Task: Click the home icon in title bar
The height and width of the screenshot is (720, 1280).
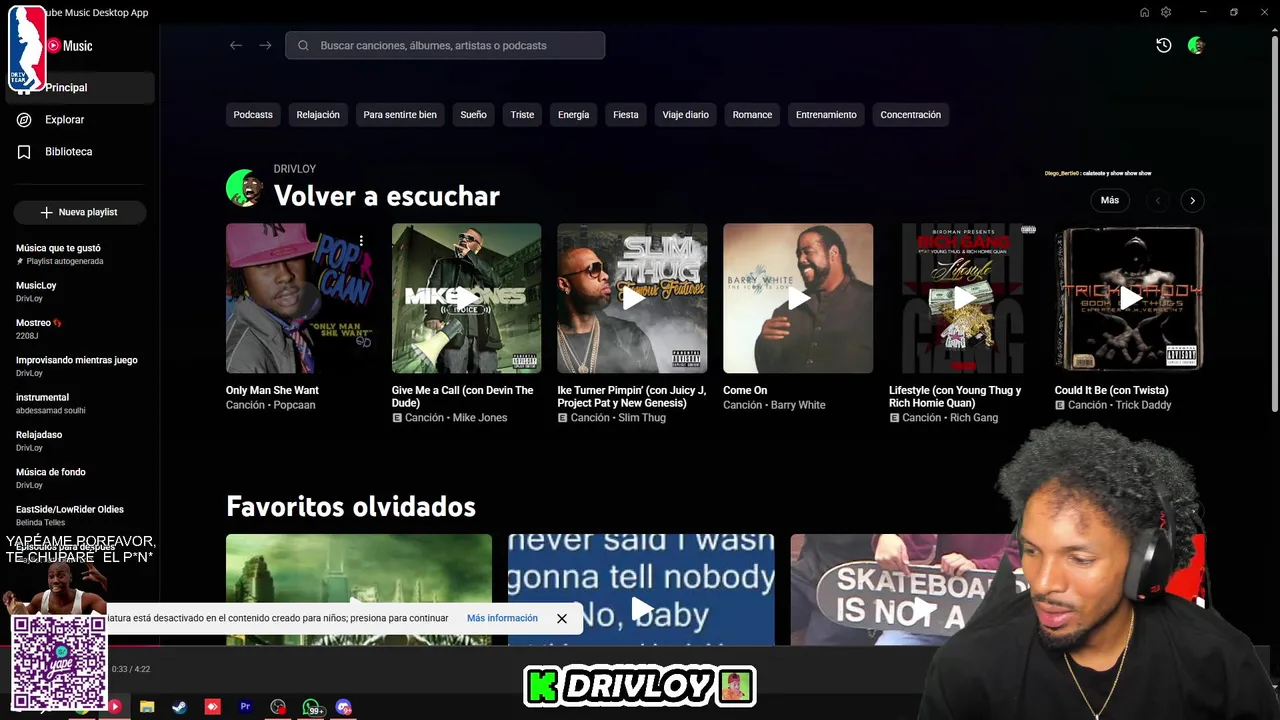Action: click(x=1144, y=12)
